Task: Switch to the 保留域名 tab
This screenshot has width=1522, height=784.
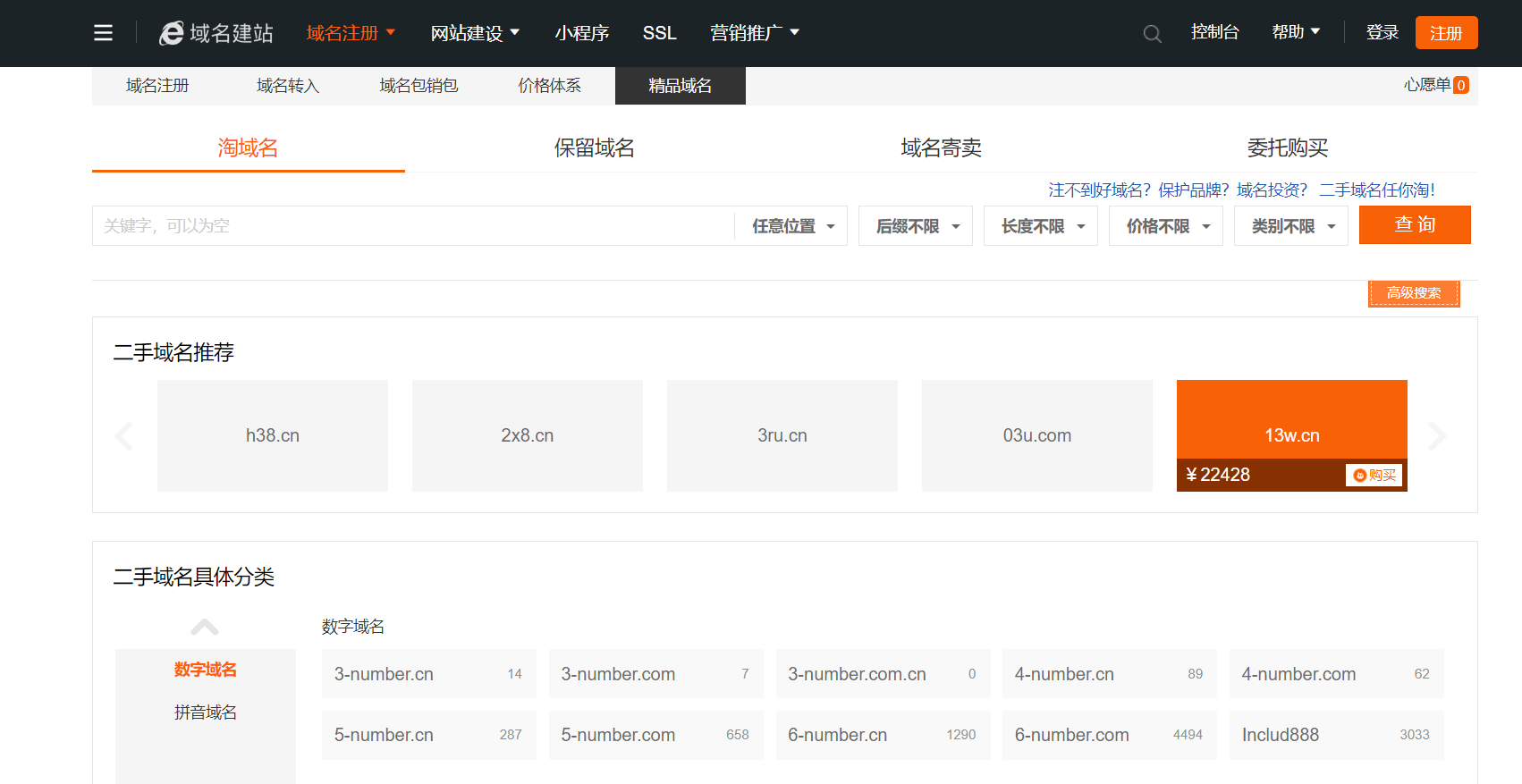Action: tap(594, 148)
